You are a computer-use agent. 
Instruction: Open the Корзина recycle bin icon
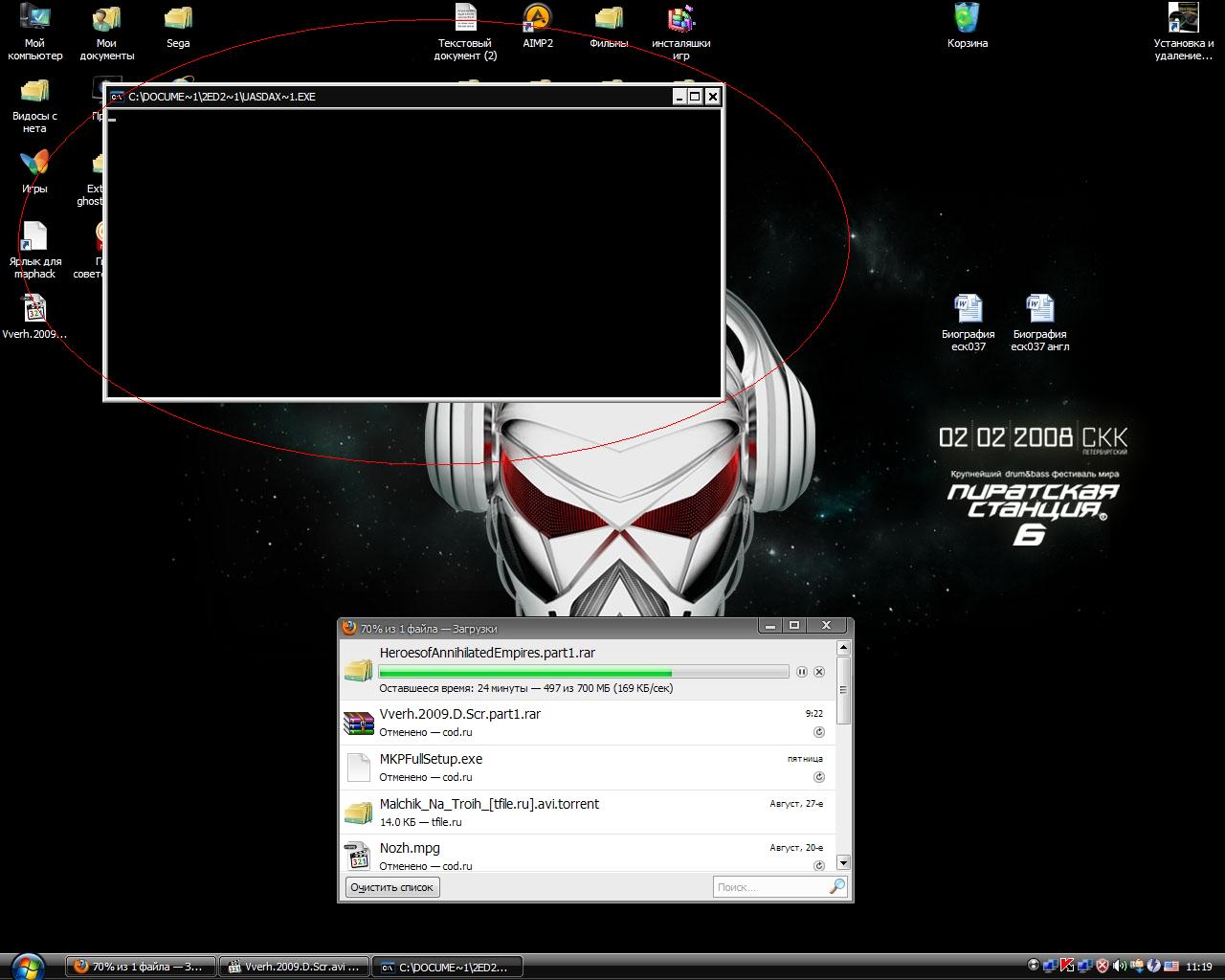[967, 19]
